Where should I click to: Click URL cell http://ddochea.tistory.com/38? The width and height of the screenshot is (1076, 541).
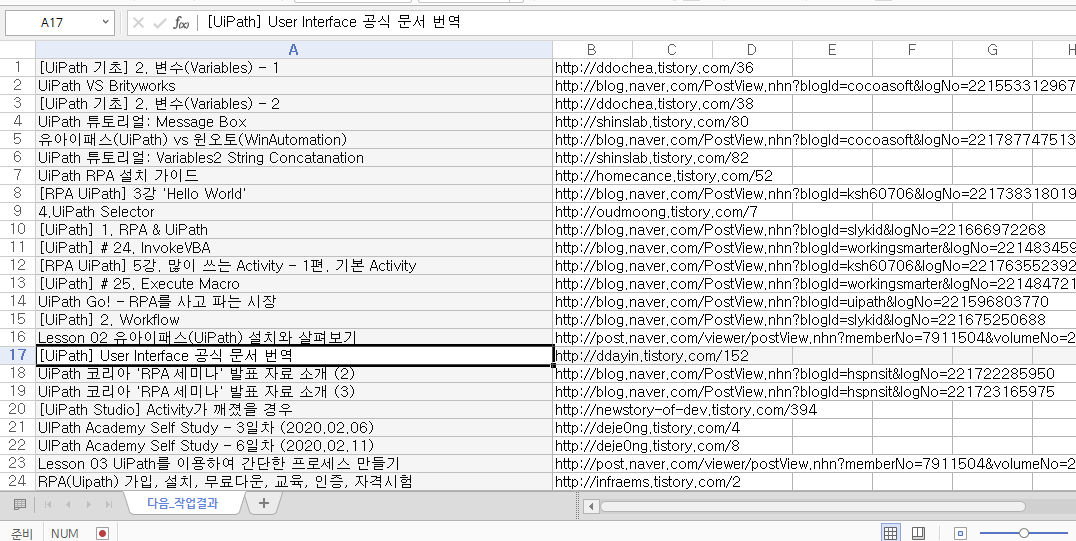coord(592,104)
